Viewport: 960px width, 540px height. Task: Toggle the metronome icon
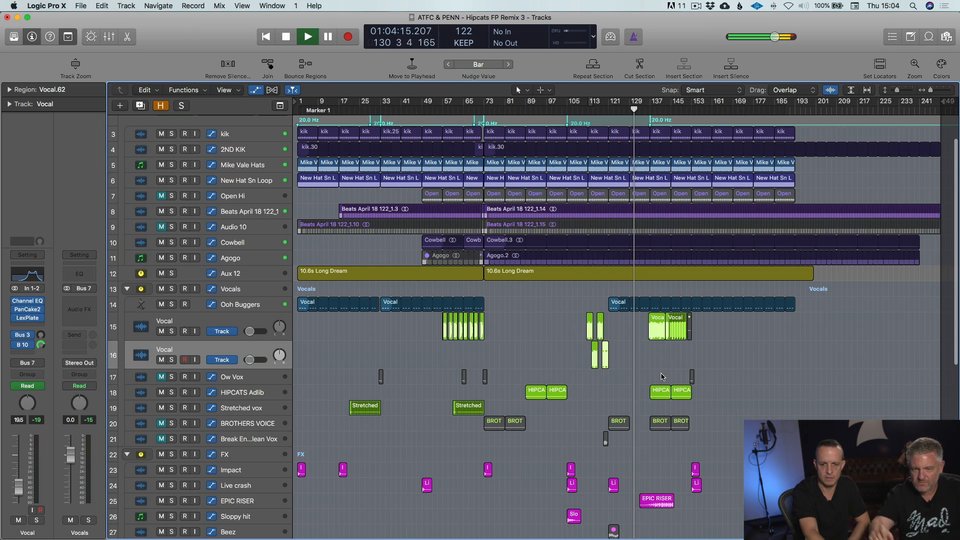(634, 37)
